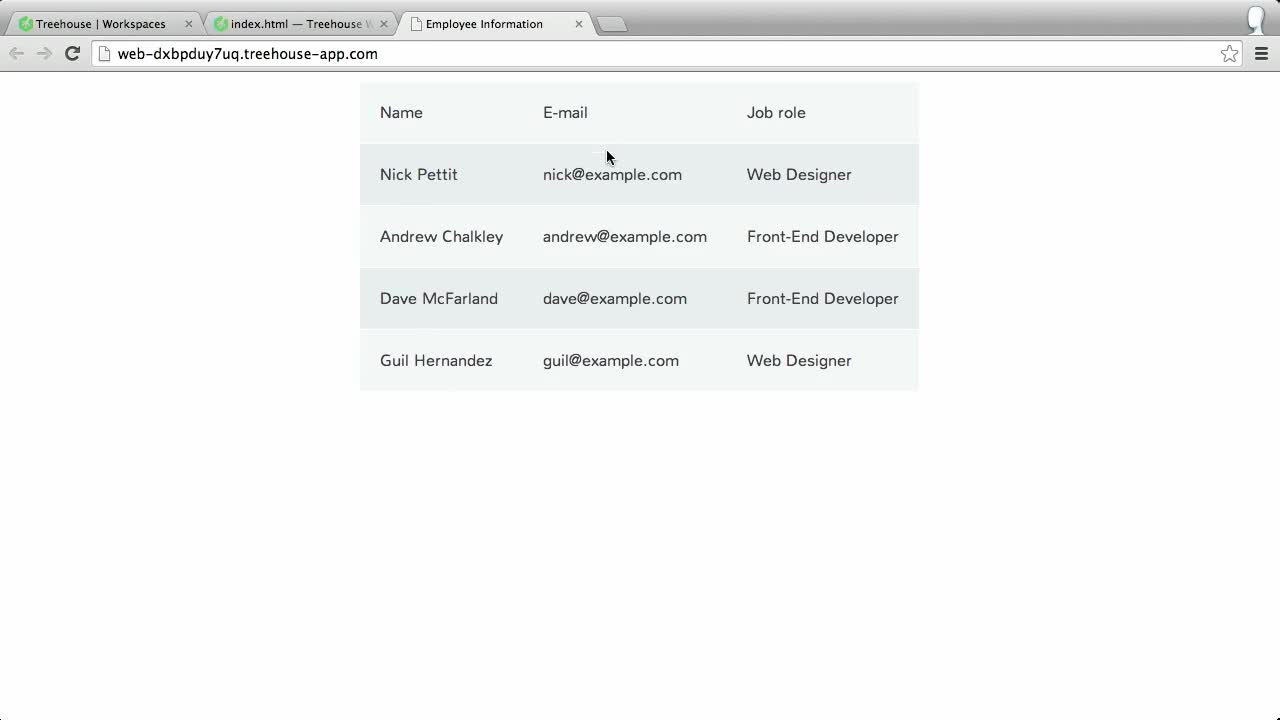Go back with the browser back arrow

[16, 54]
